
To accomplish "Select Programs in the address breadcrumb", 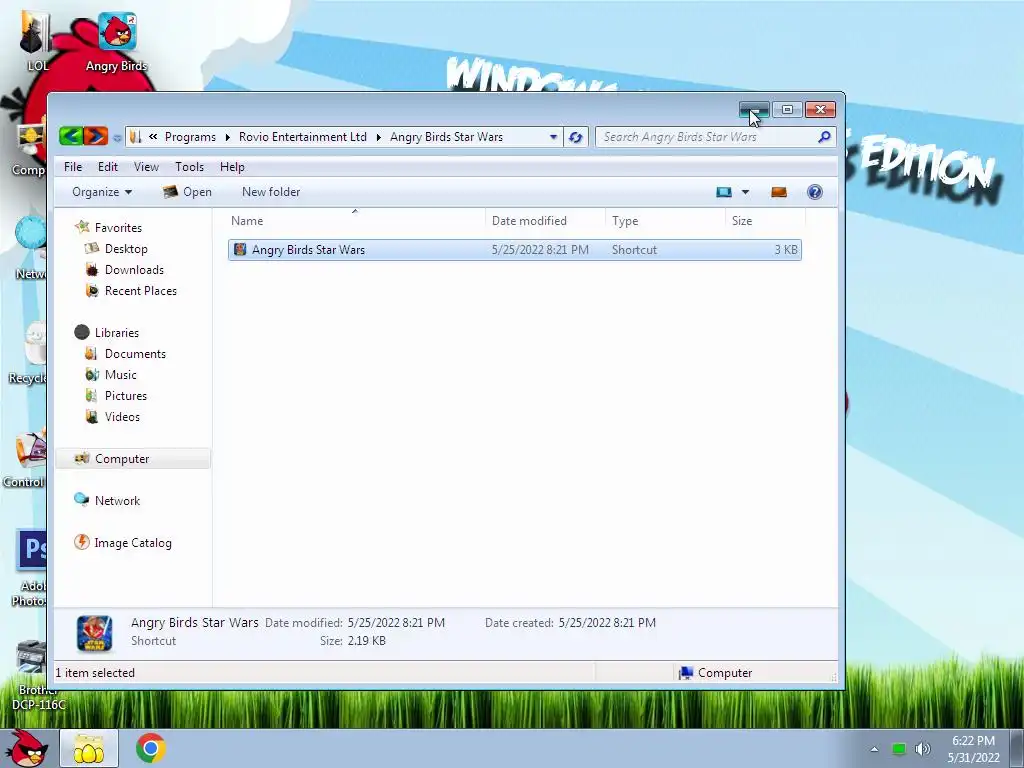I will tap(190, 137).
